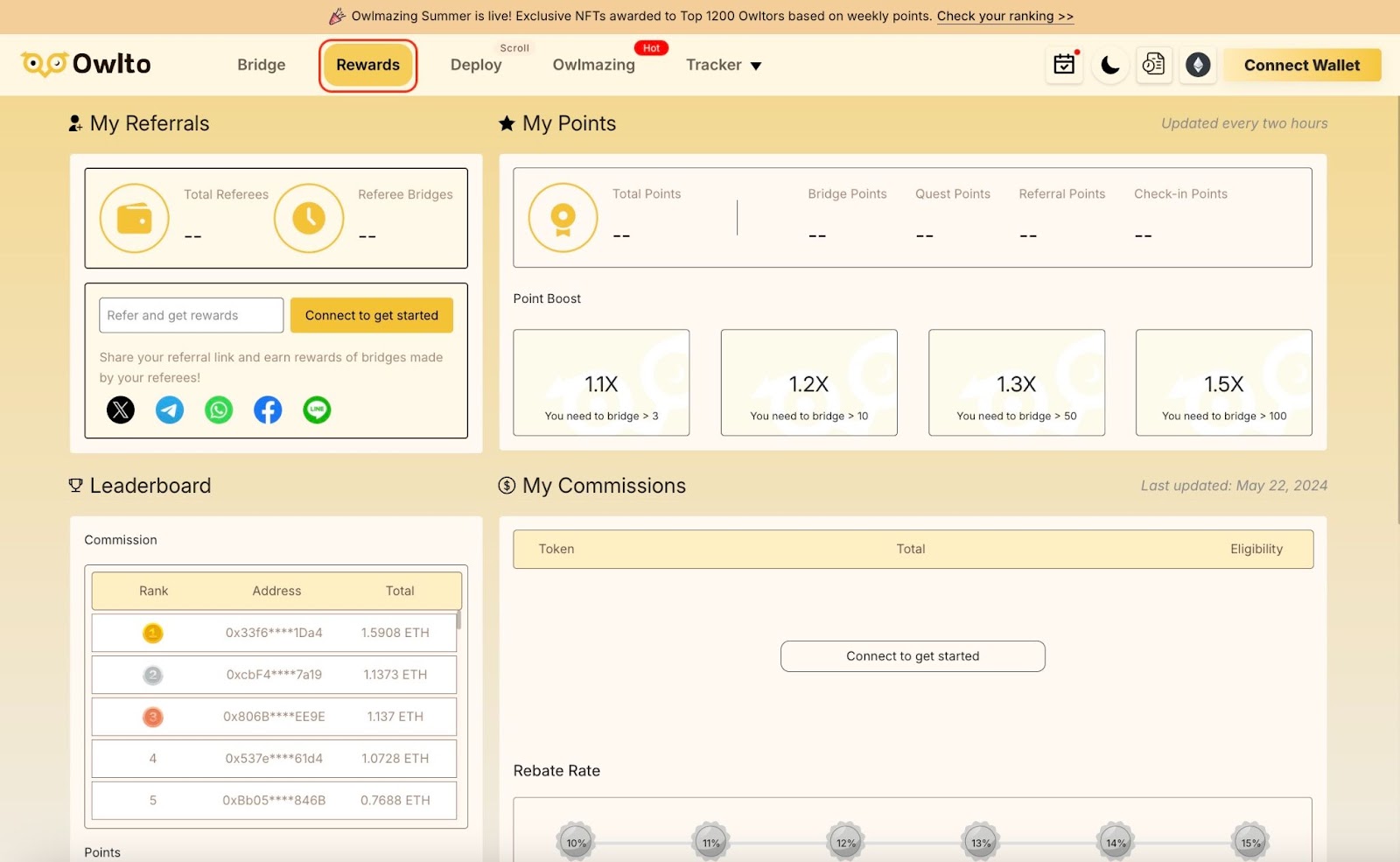The height and width of the screenshot is (862, 1400).
Task: Open the Bridge tab
Action: (262, 65)
